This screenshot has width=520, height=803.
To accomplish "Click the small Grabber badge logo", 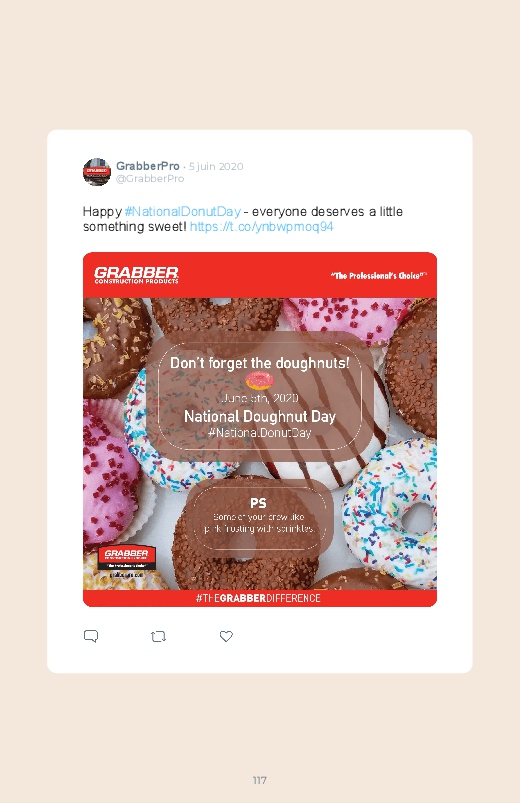I will (127, 557).
